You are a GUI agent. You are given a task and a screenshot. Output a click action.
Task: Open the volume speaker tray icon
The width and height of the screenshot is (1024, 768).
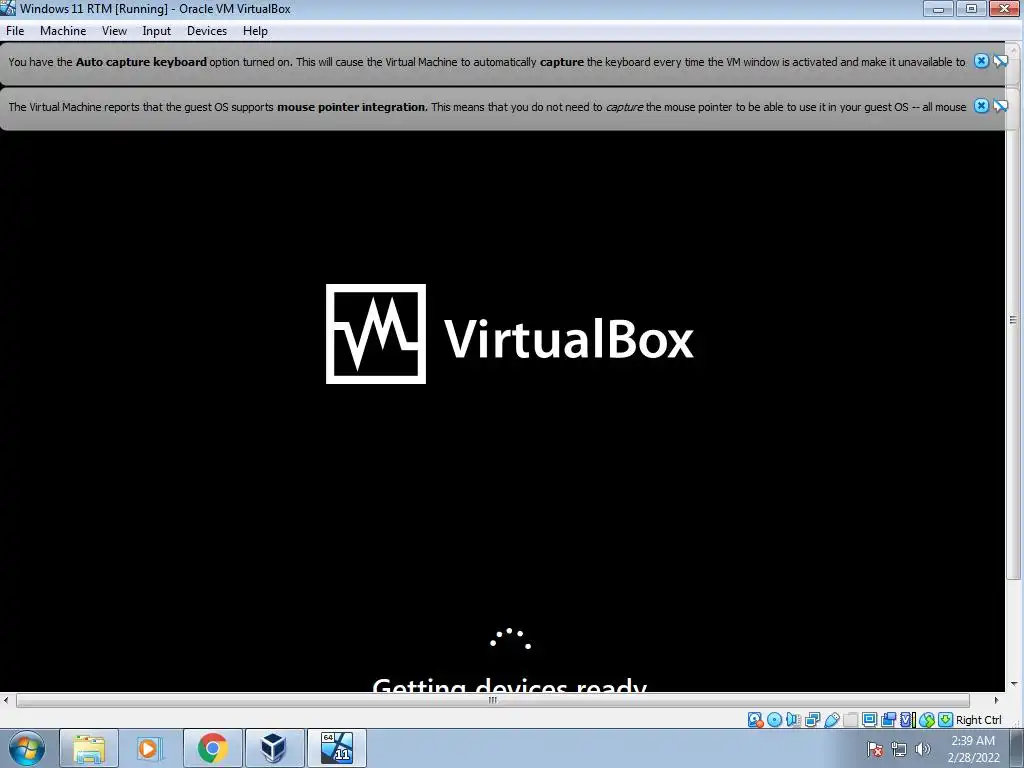click(923, 749)
